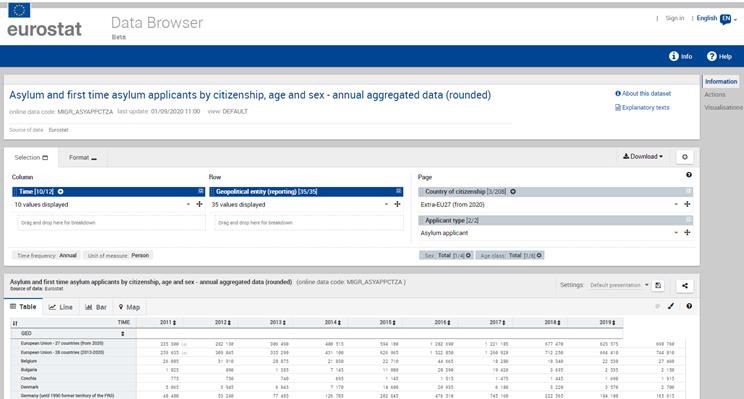
Task: Click the EN language badge
Action: (x=725, y=19)
